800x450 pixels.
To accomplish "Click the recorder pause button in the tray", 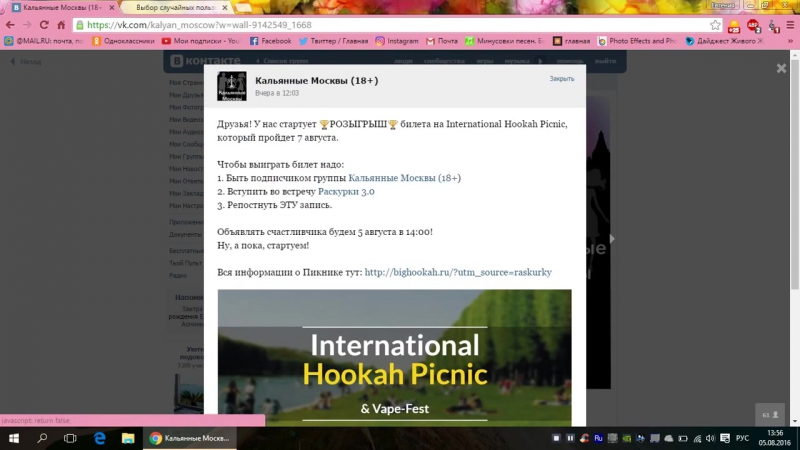I will pos(570,438).
